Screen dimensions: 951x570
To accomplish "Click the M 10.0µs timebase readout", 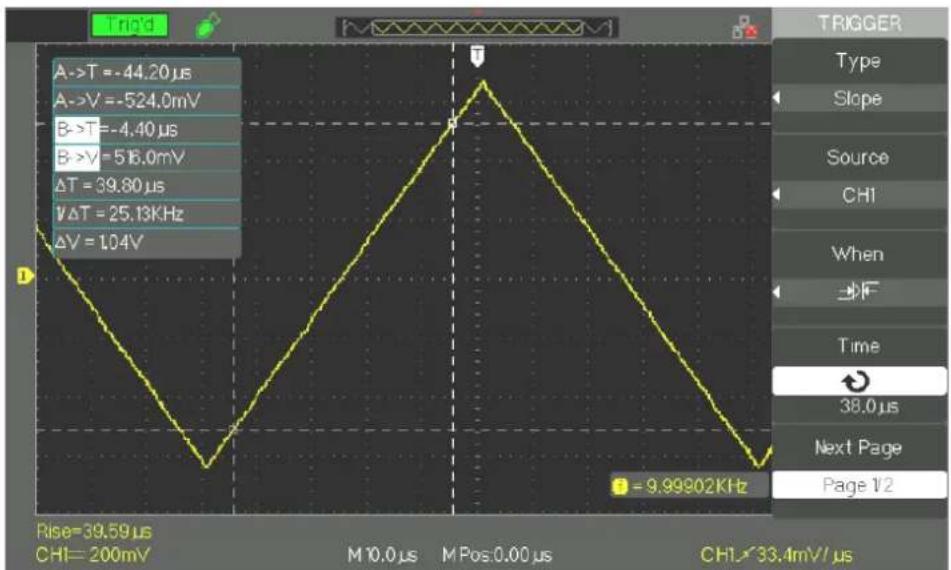I will [x=382, y=555].
